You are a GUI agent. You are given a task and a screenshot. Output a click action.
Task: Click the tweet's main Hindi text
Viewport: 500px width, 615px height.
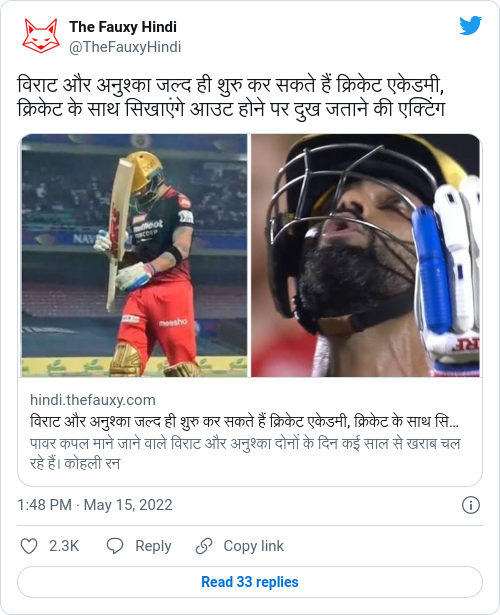tap(231, 96)
